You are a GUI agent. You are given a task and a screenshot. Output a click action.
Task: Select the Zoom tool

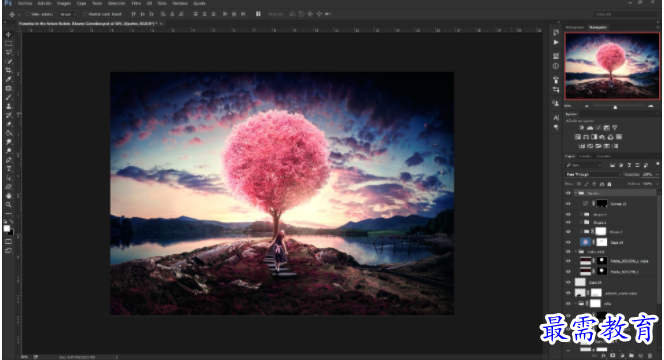coord(8,205)
